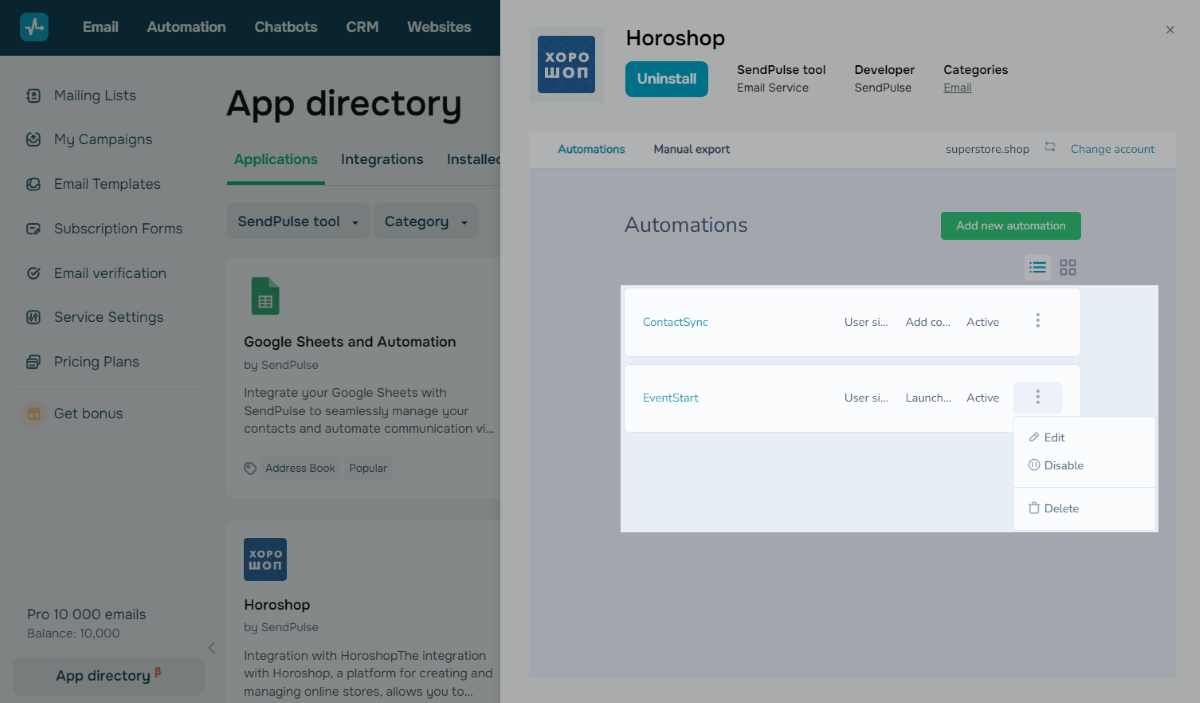
Task: Select the Manual export tab
Action: [692, 149]
